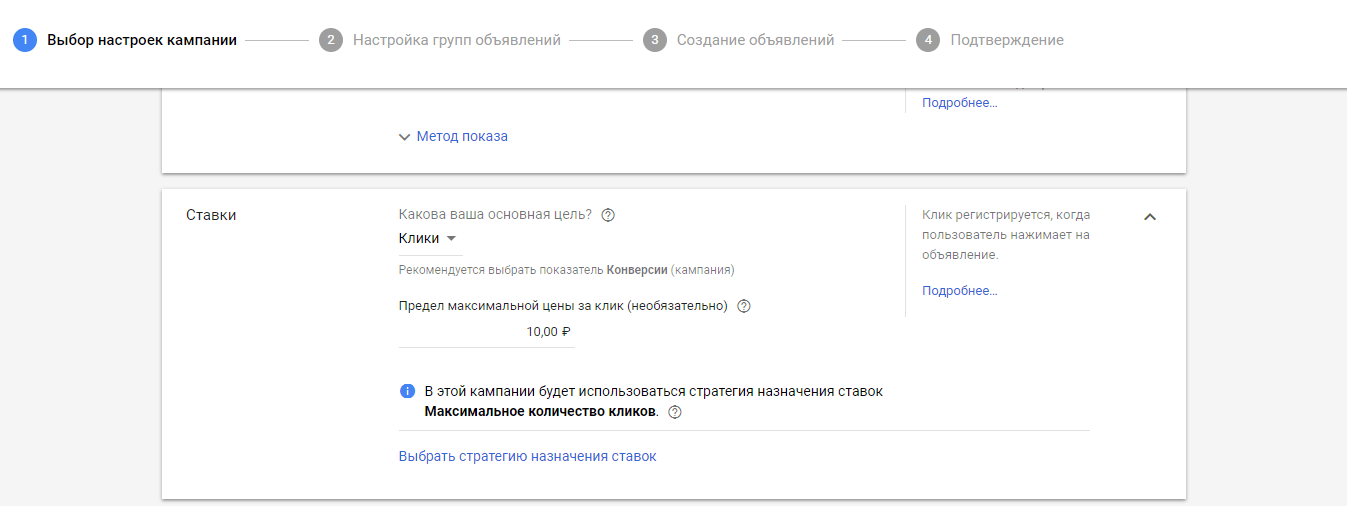Viewport: 1347px width, 506px height.
Task: Click the "Ставки" section heading
Action: click(x=211, y=215)
